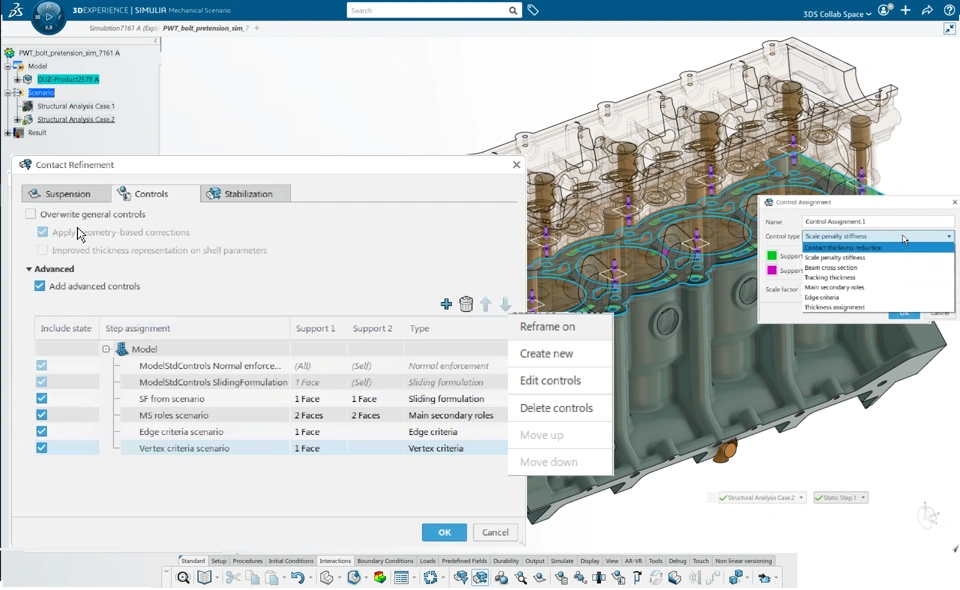Switch to the Stabilization tab
This screenshot has width=960, height=590.
tap(245, 194)
